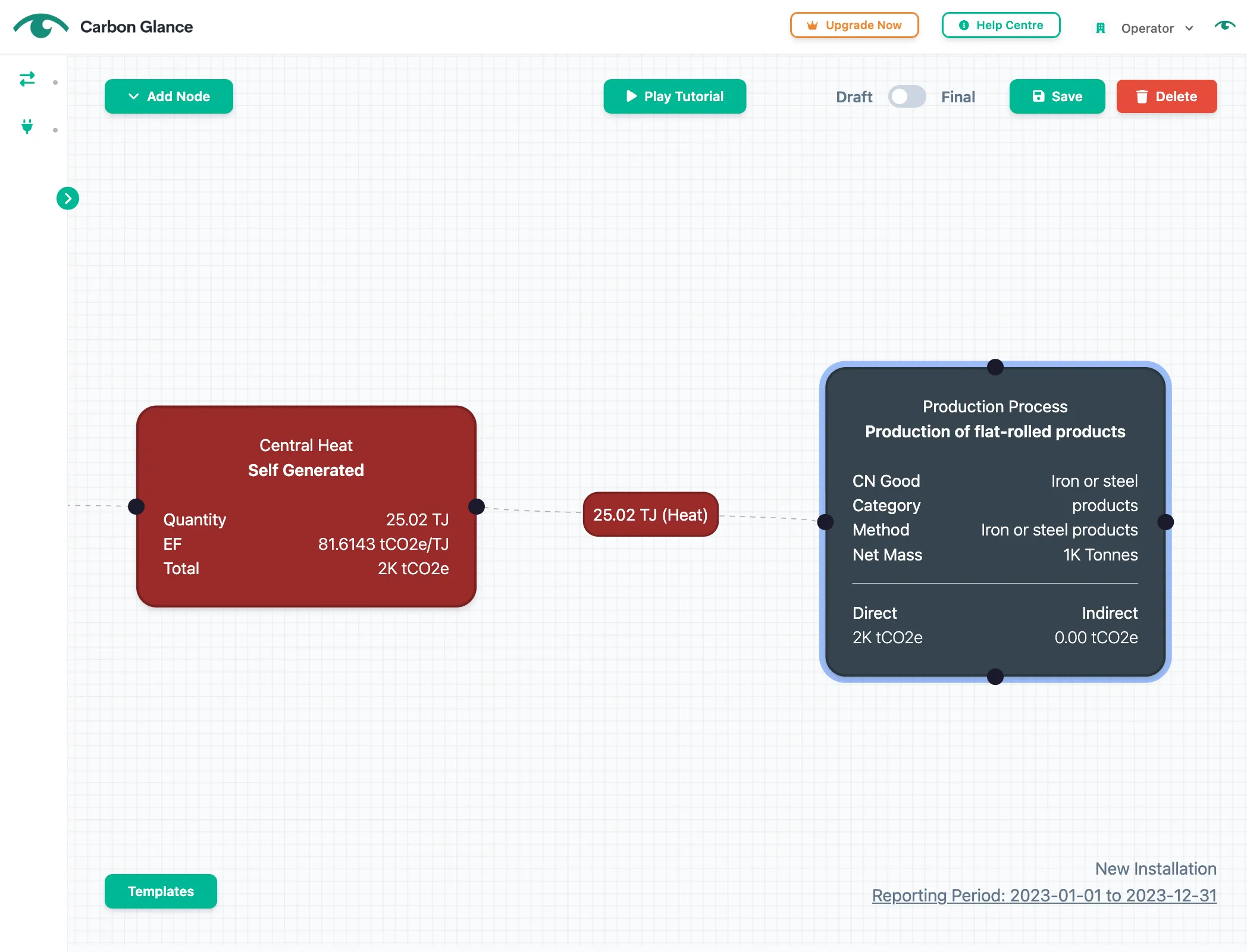Click the Direct 2K tCO2e value
Viewport: 1247px width, 952px height.
(x=887, y=637)
